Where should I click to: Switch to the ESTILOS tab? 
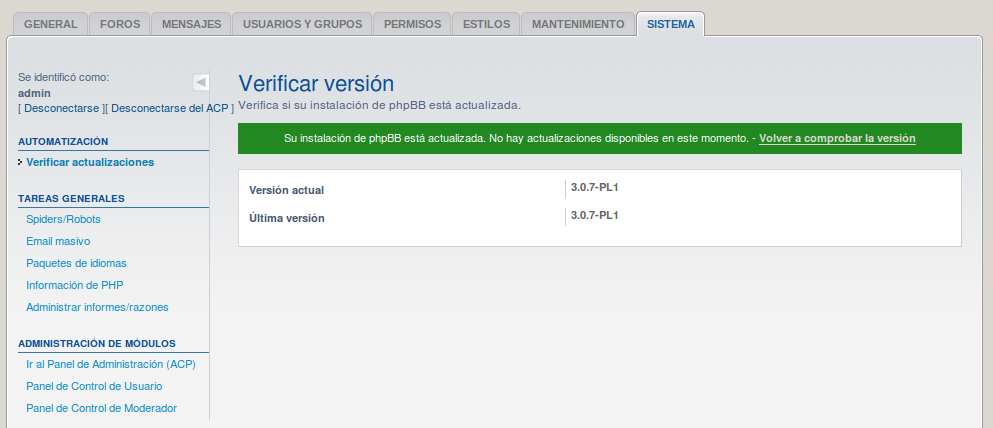486,24
